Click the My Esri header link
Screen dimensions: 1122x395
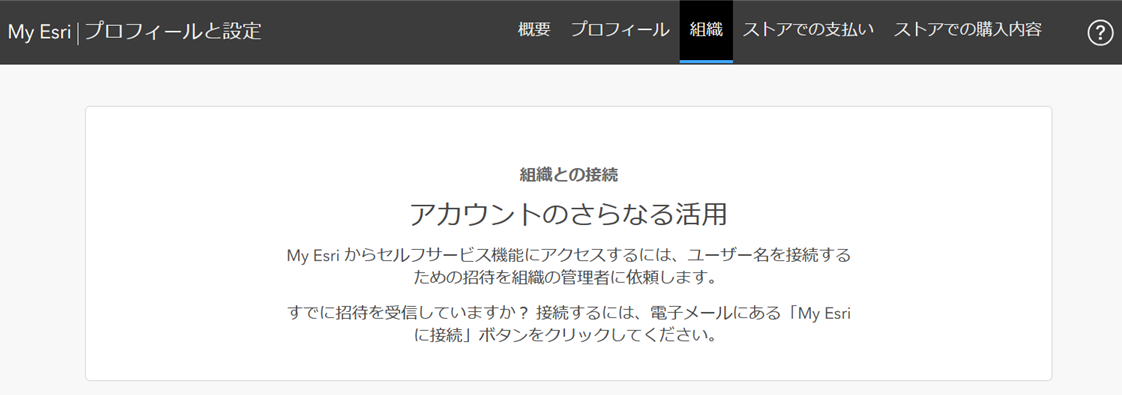click(x=39, y=32)
